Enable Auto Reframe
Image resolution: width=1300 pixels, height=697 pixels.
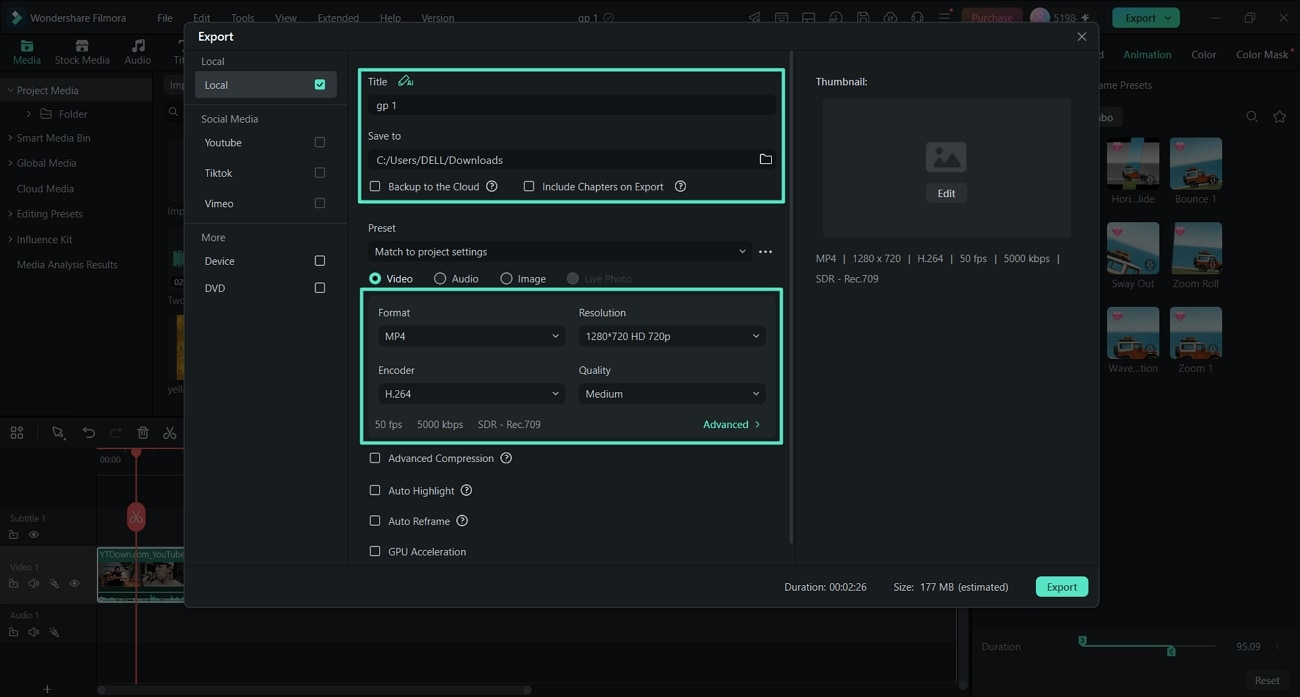tap(375, 521)
